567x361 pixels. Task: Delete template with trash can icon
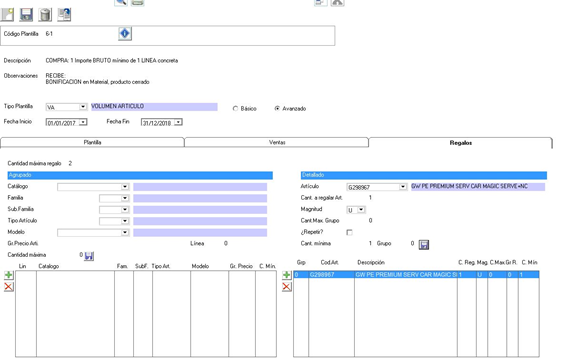45,14
